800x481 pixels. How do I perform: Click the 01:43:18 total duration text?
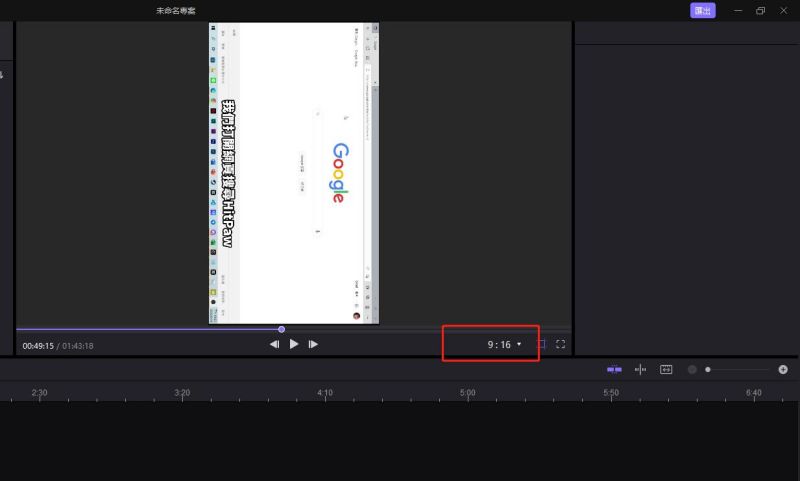pos(78,346)
